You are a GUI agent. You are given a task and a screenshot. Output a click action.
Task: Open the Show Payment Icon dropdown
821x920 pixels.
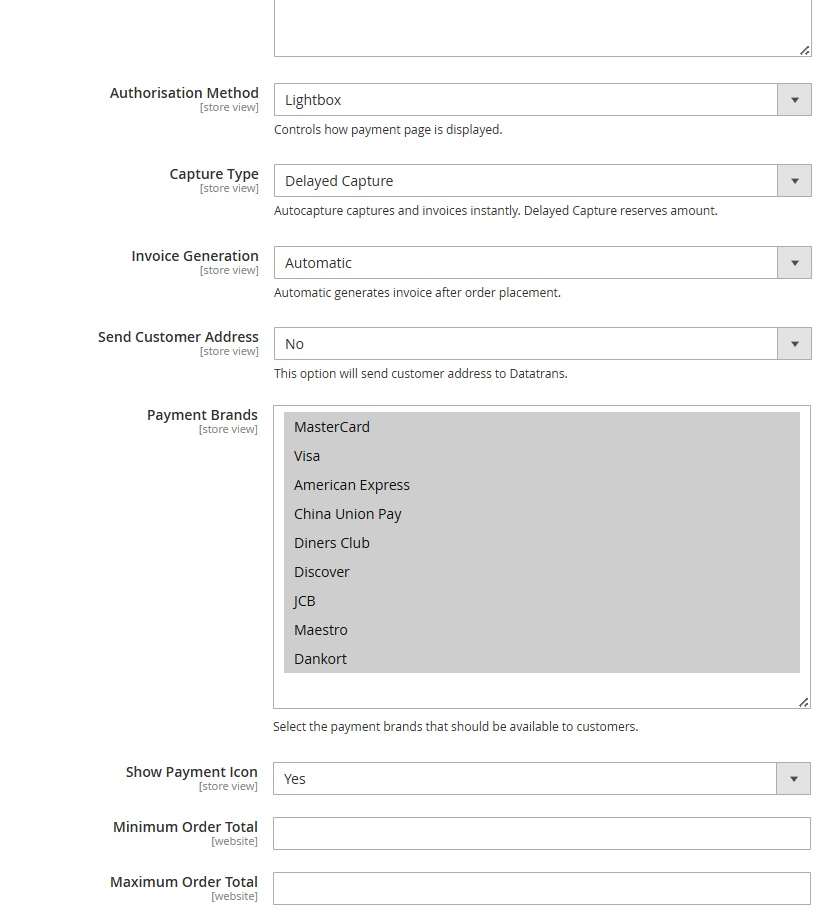pos(541,779)
